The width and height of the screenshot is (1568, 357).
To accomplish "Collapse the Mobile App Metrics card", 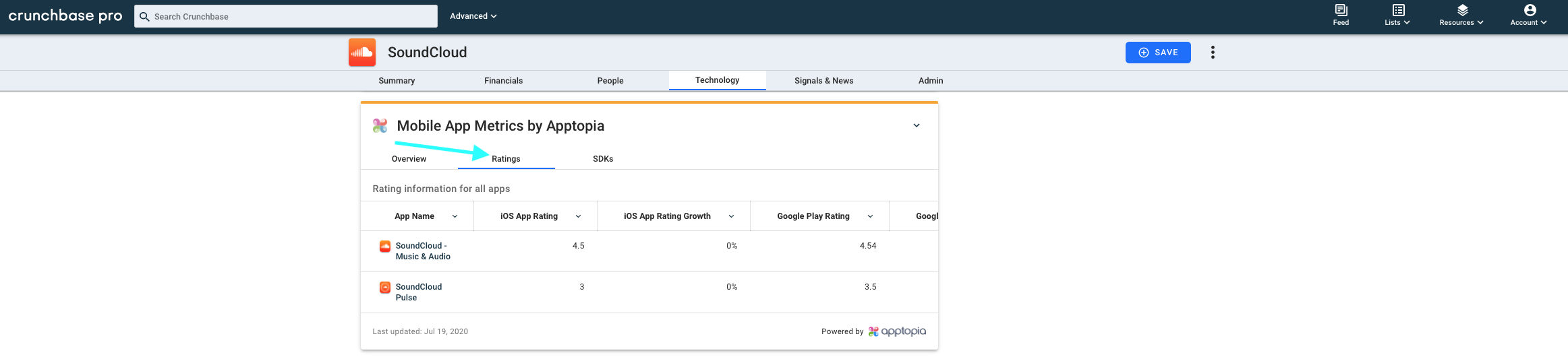I will click(917, 125).
